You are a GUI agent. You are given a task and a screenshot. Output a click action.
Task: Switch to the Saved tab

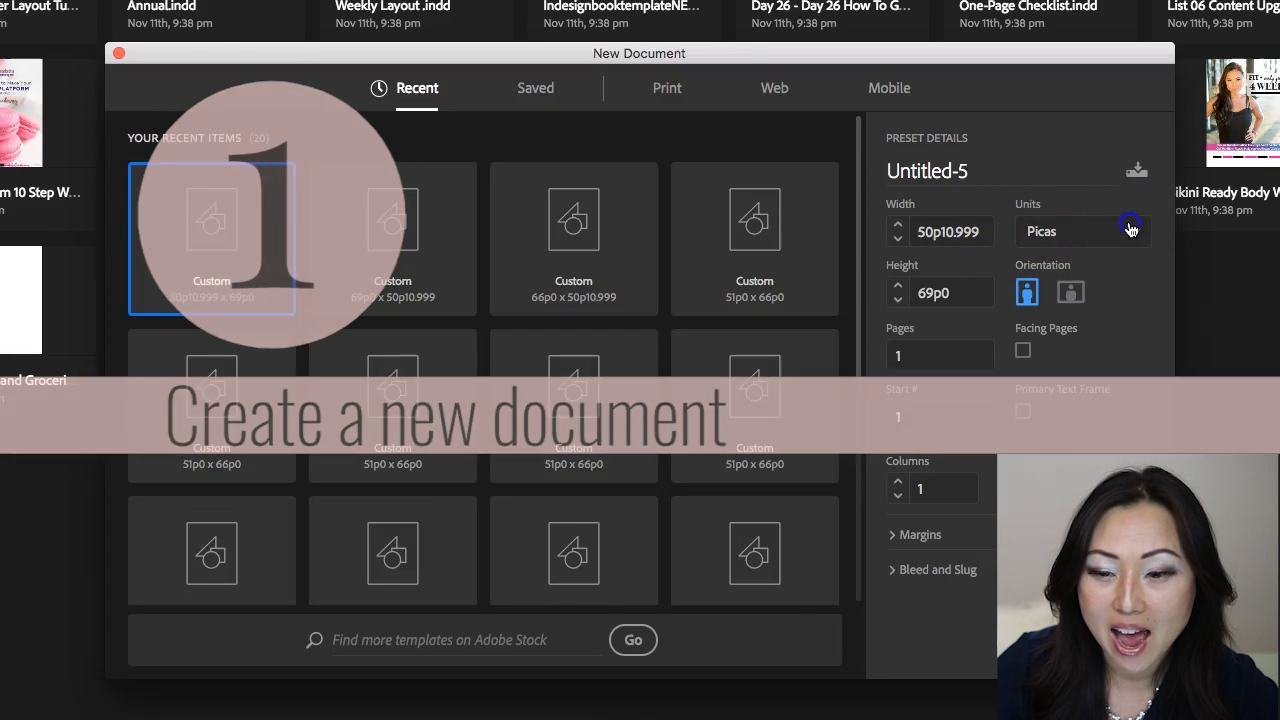[x=535, y=88]
